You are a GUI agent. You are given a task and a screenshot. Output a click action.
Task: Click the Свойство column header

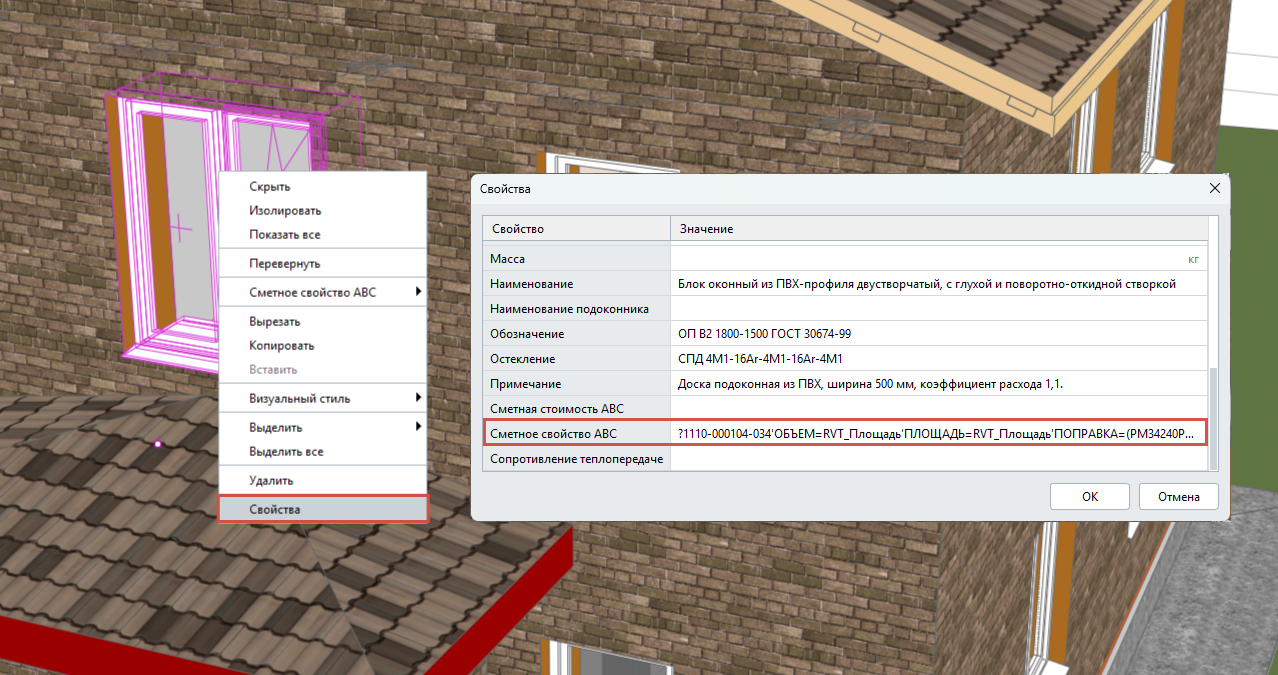576,229
